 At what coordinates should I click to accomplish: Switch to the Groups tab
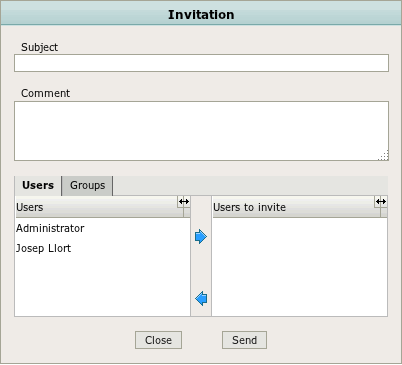(x=87, y=186)
